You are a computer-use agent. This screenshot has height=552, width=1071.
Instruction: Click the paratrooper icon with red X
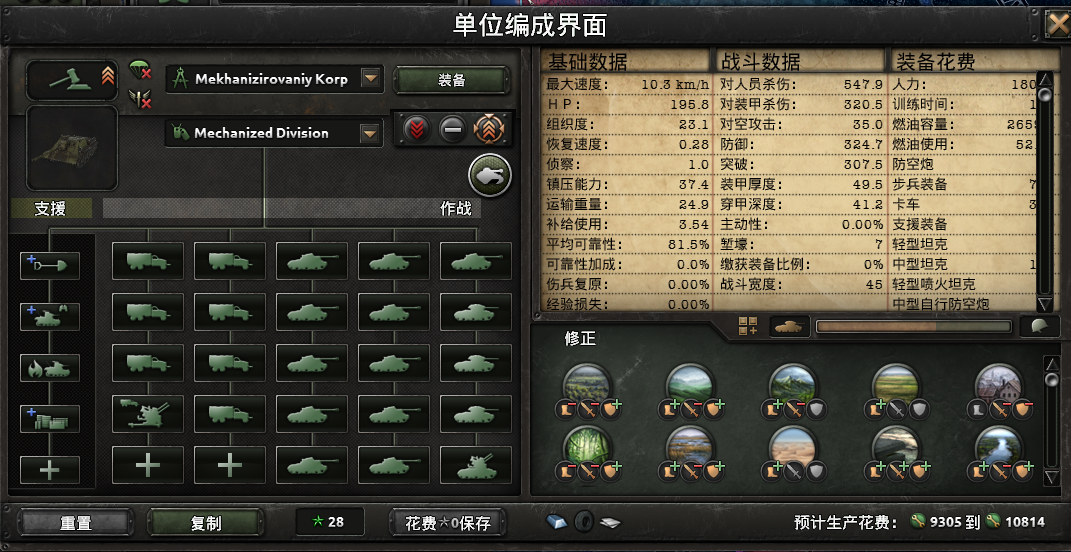click(x=140, y=71)
